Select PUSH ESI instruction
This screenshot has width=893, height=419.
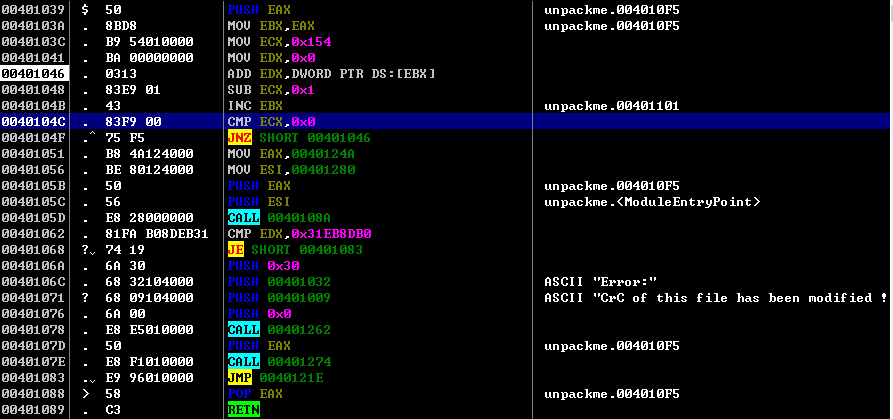[259, 202]
